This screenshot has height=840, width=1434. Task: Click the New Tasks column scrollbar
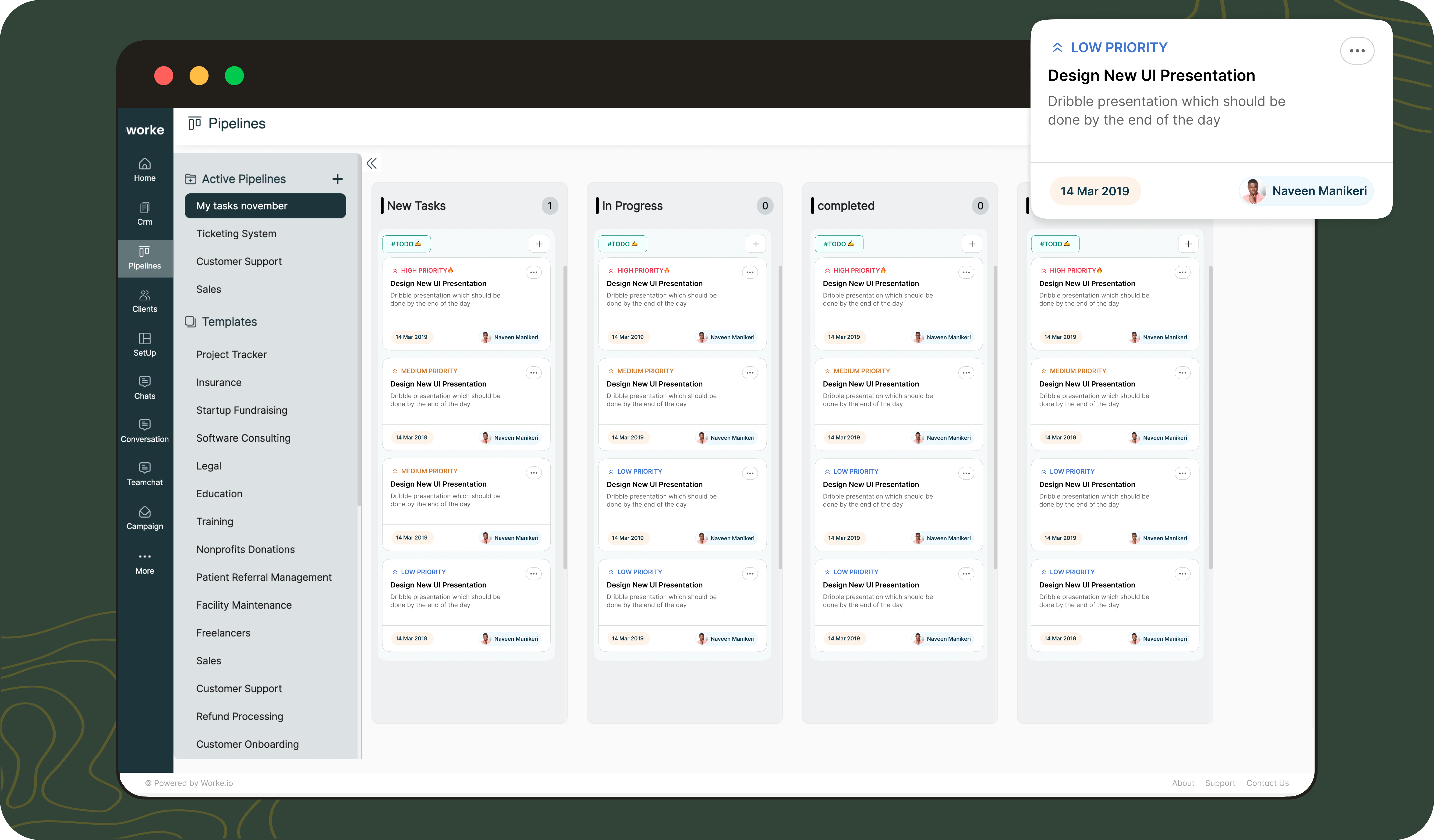click(x=565, y=417)
